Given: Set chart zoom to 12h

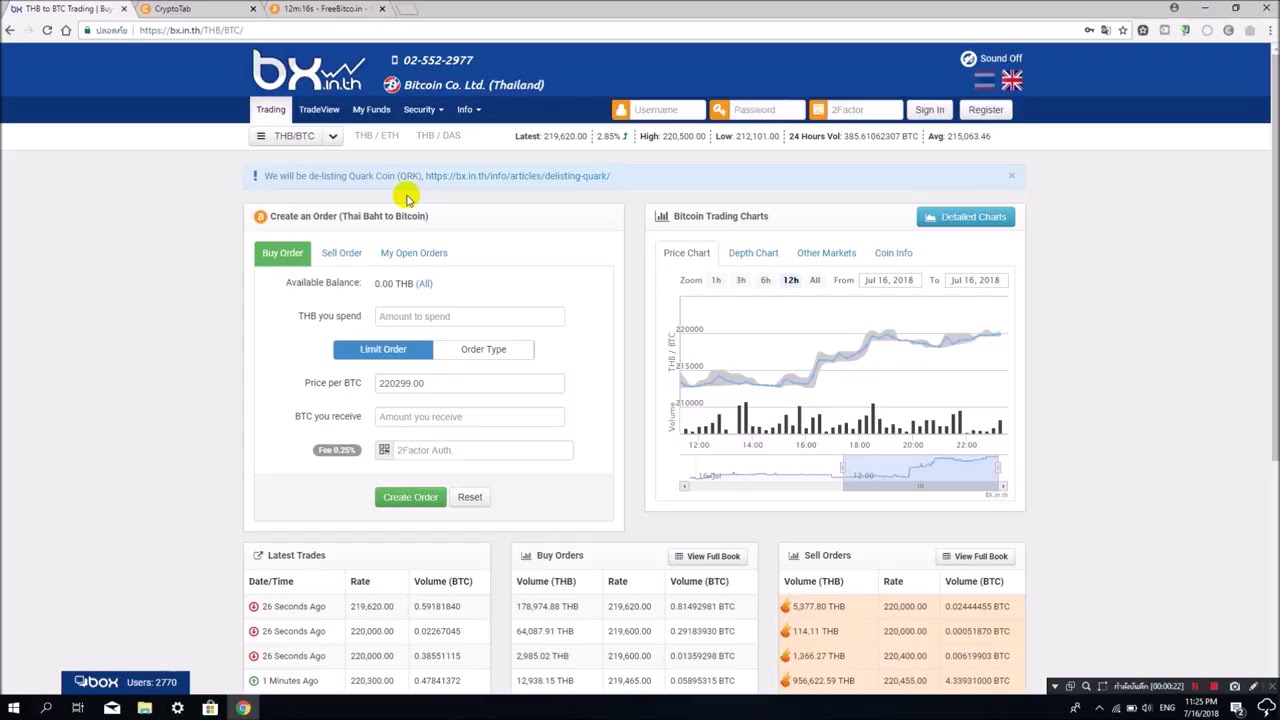Looking at the screenshot, I should [790, 280].
